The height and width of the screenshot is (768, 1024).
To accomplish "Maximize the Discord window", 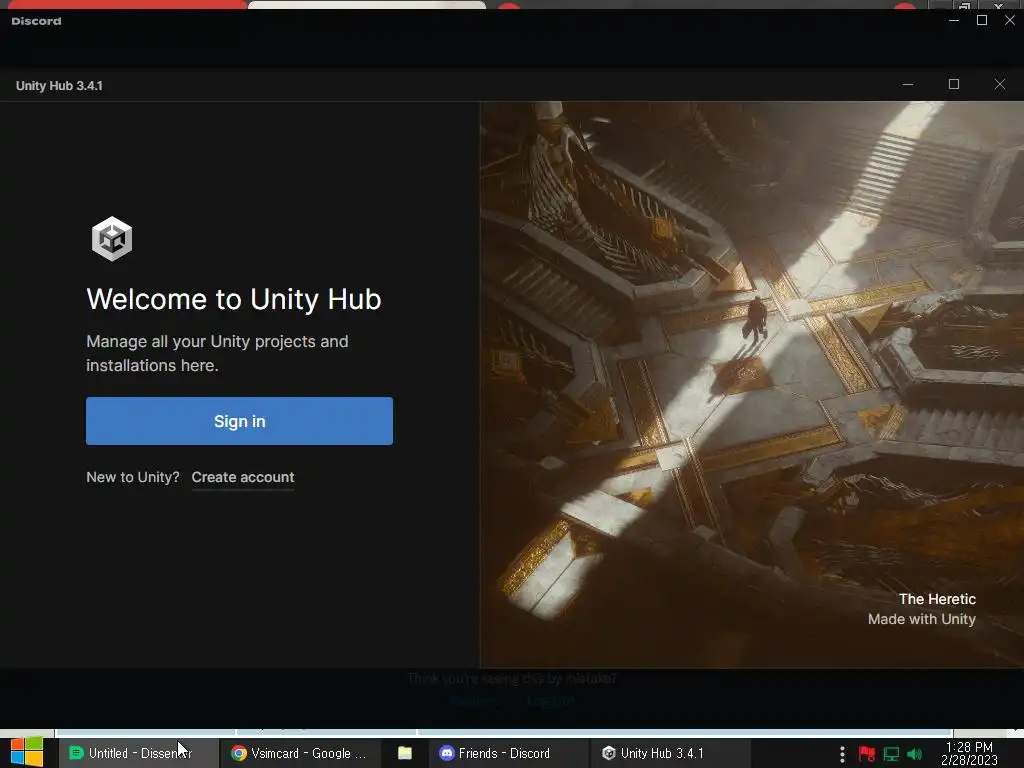I will [982, 20].
